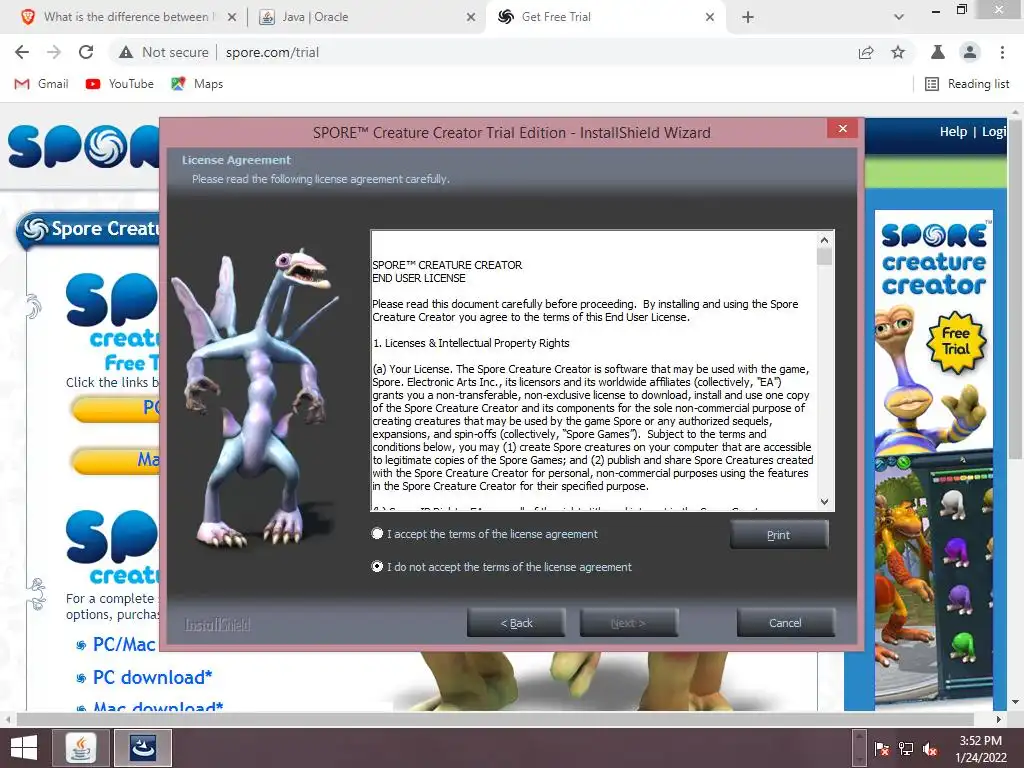Click the license text scrollbar thumb

point(824,257)
